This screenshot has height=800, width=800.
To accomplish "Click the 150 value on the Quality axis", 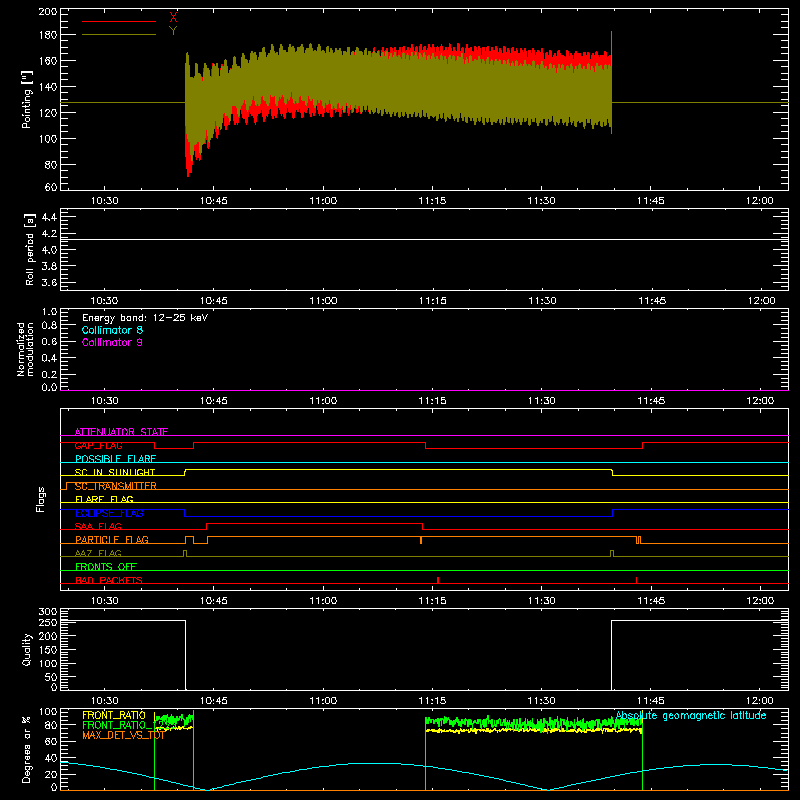I will (48, 650).
